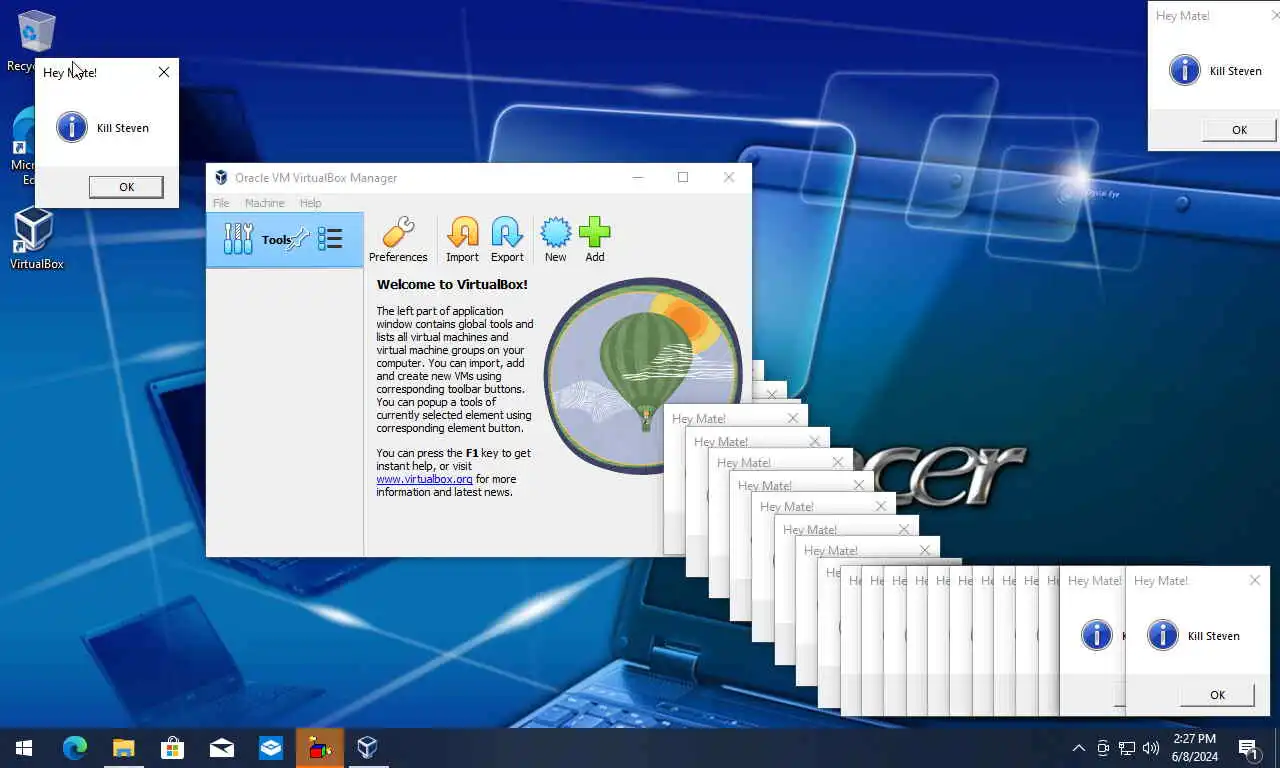Click the Export appliance icon
Viewport: 1280px width, 768px height.
pos(507,240)
